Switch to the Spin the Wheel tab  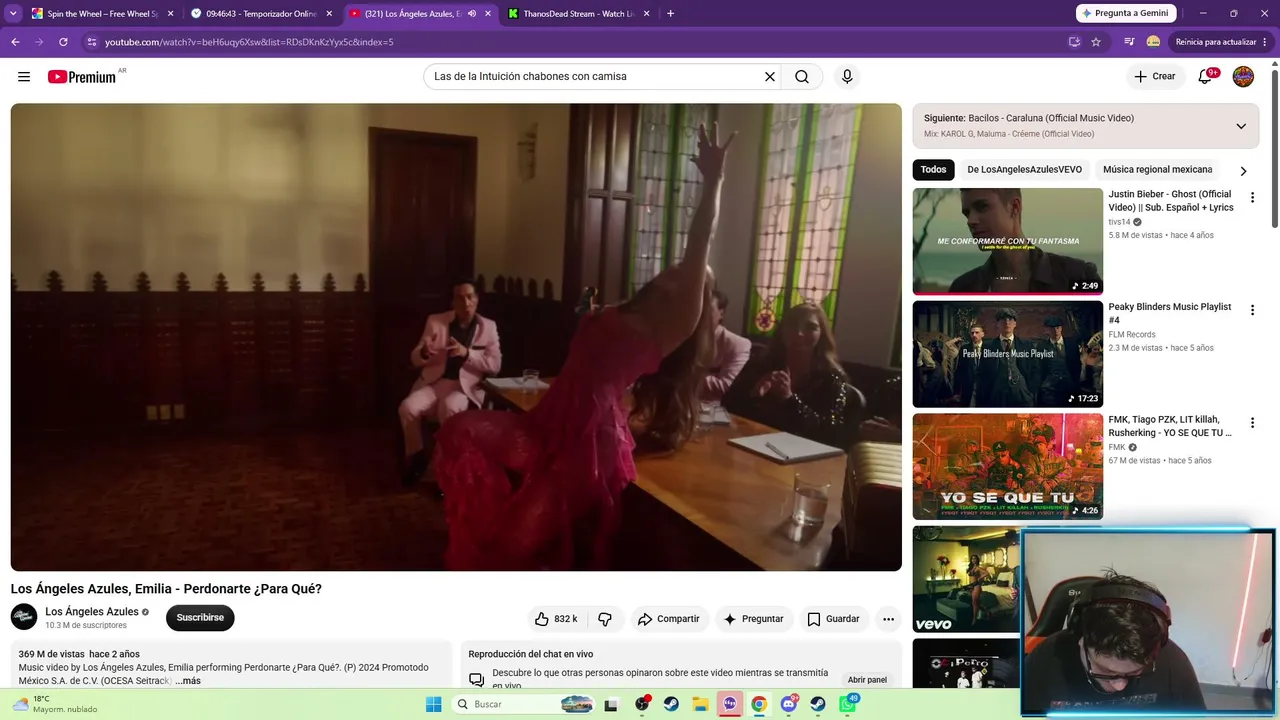point(103,14)
